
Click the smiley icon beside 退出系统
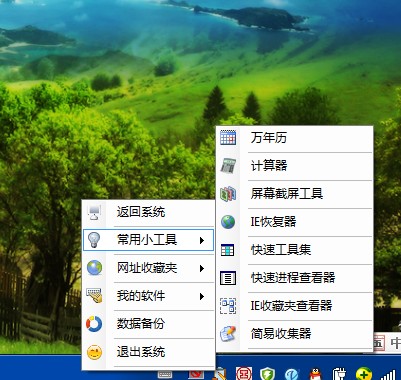[94, 352]
